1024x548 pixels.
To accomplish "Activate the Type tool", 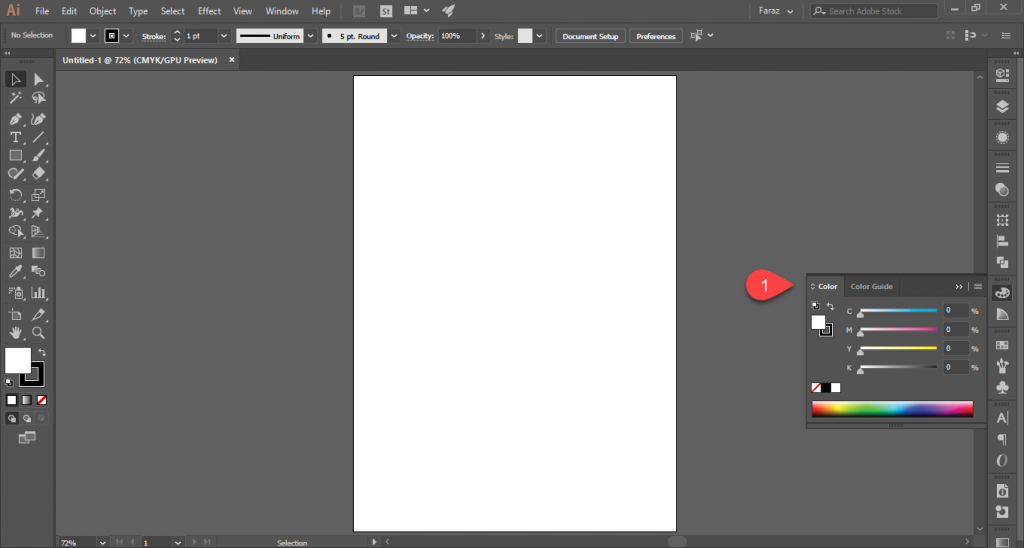I will coord(16,138).
